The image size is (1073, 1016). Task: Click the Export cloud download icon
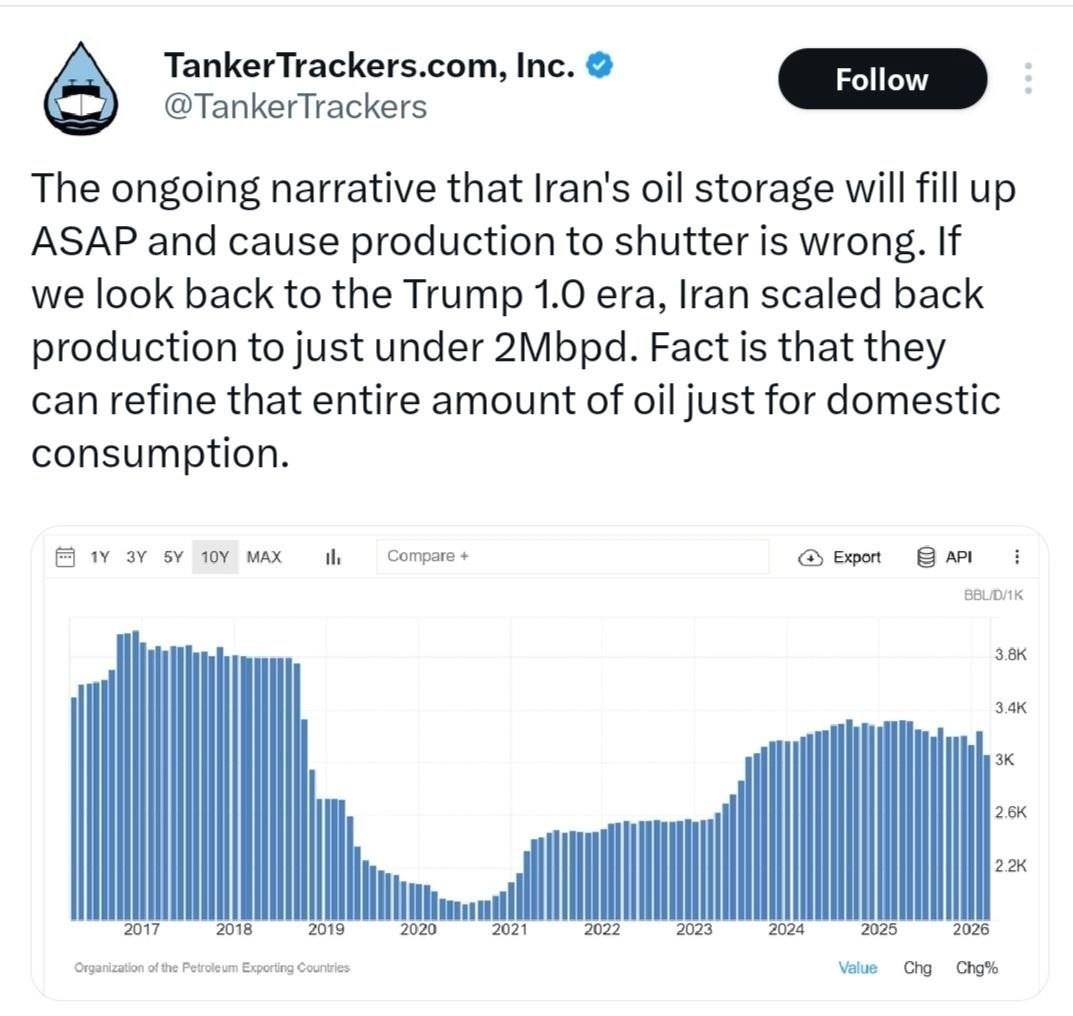pyautogui.click(x=810, y=558)
